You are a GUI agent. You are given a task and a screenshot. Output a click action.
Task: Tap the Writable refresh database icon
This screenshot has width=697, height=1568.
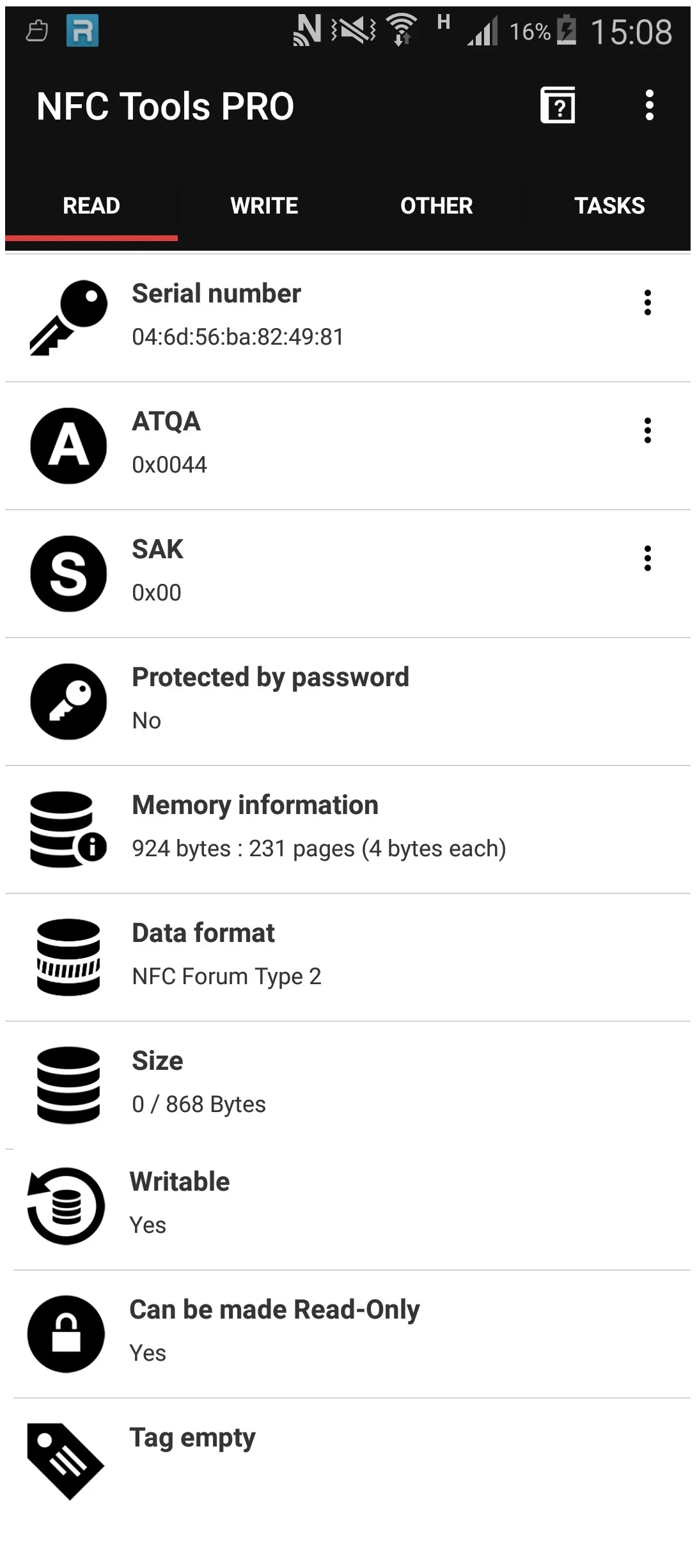66,1206
